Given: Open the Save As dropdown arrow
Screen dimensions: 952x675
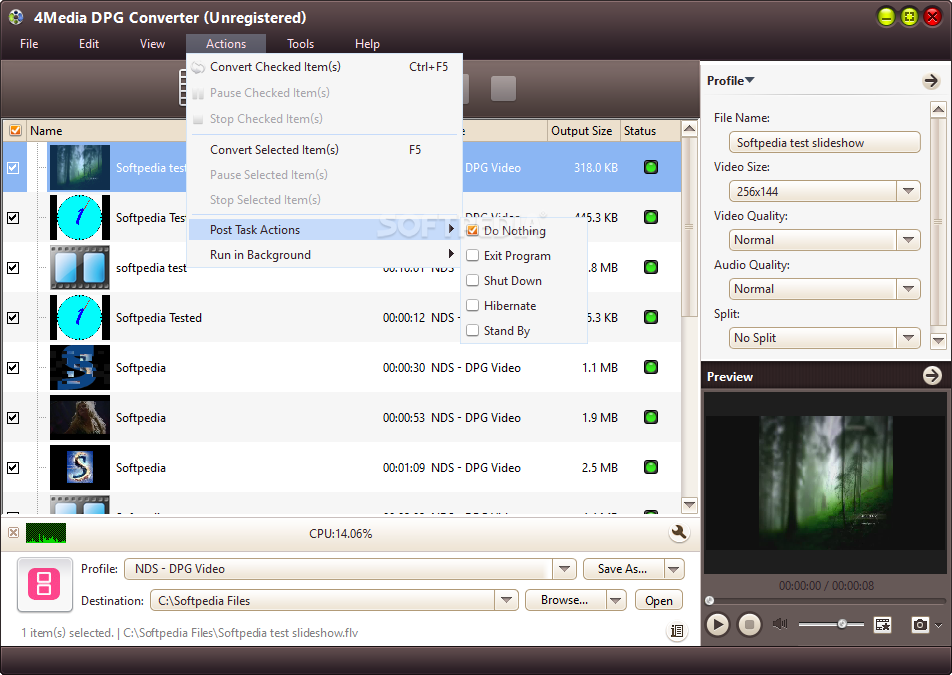Looking at the screenshot, I should click(674, 569).
